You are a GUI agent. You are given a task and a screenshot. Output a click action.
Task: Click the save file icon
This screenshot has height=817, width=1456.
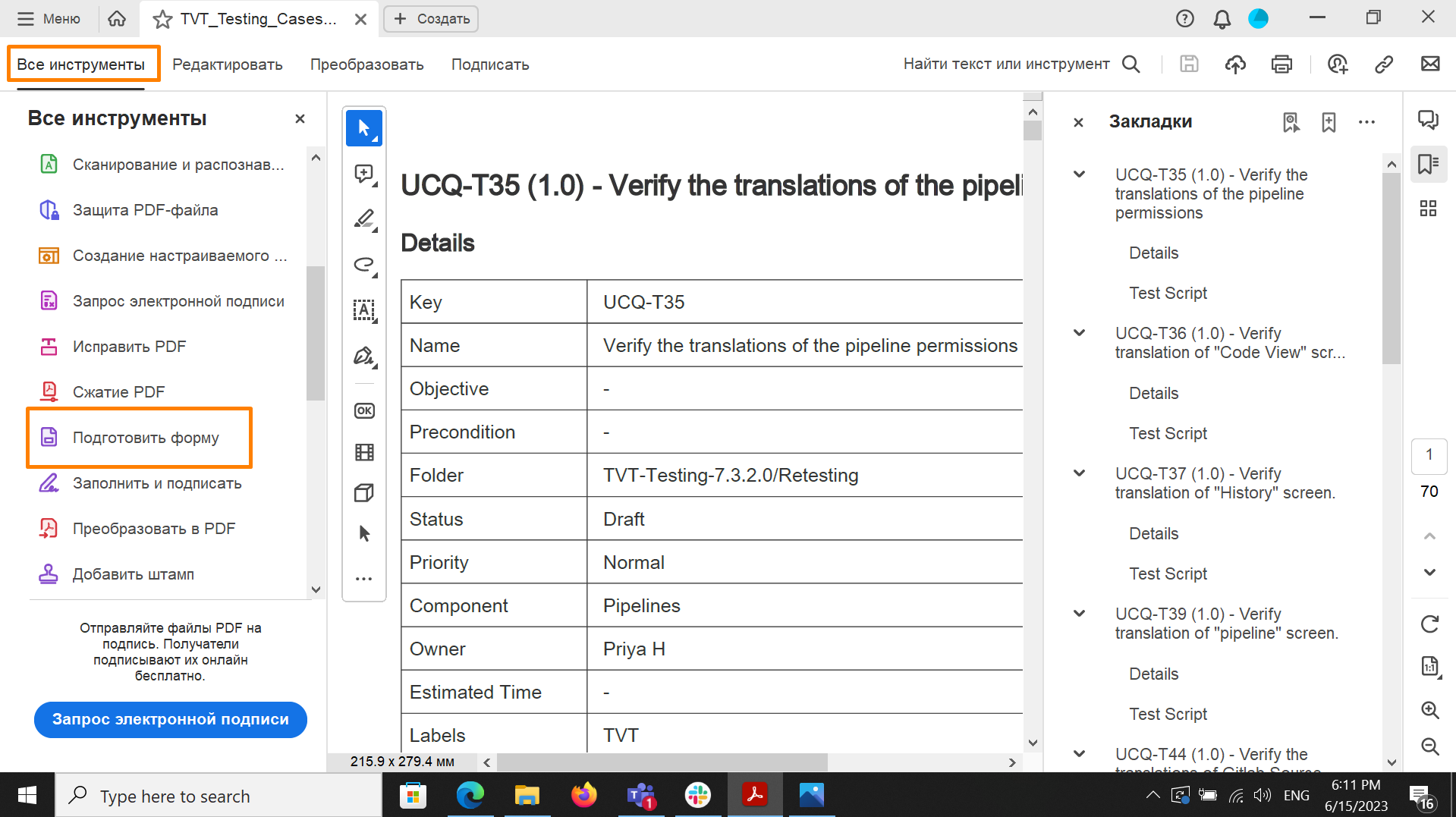(1189, 64)
